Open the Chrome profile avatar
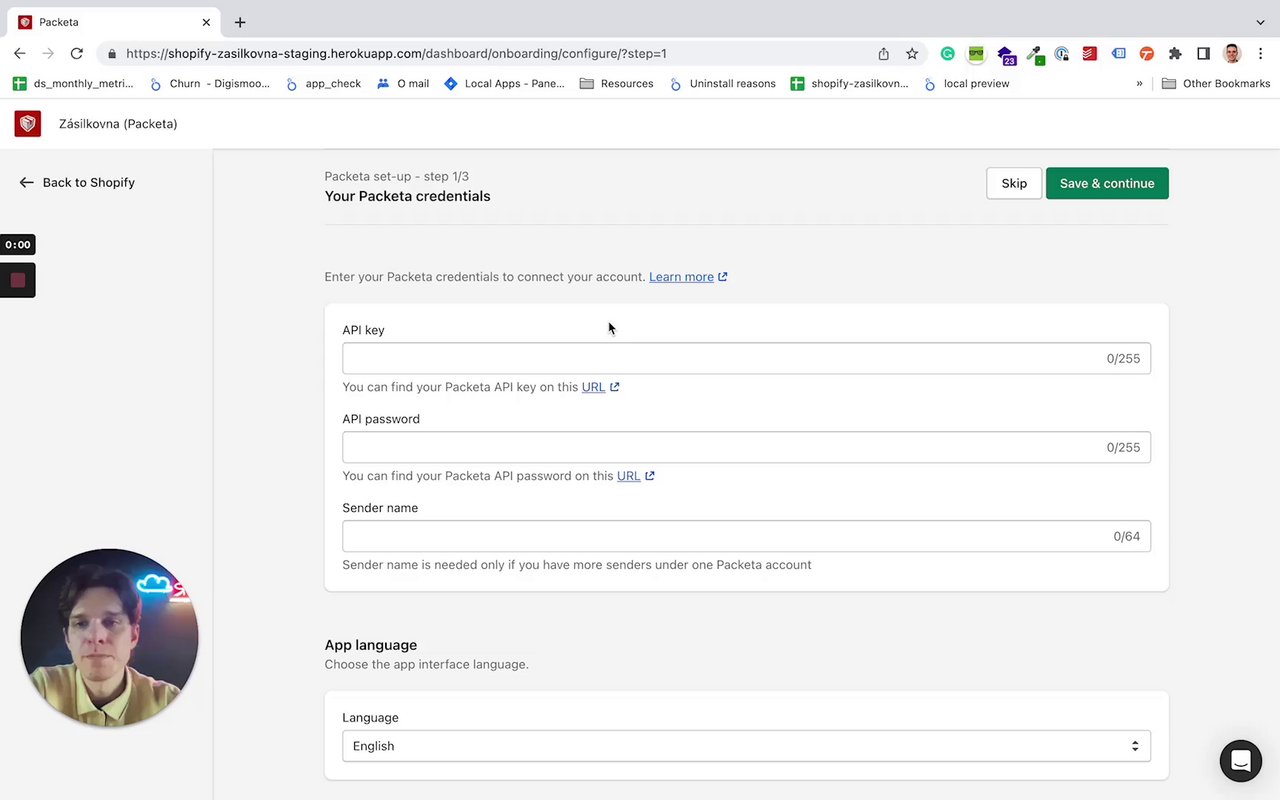Viewport: 1280px width, 800px height. point(1232,54)
